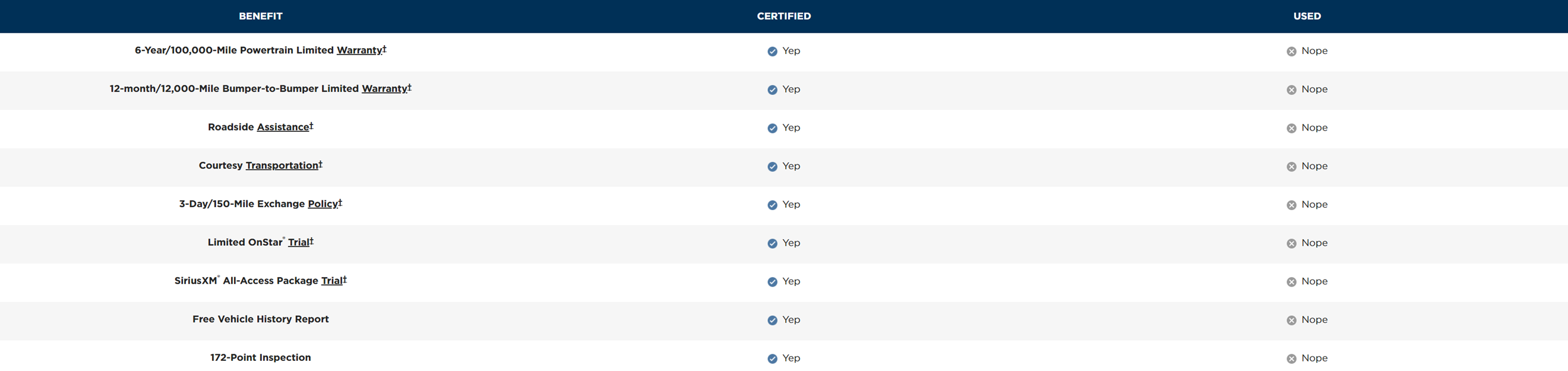
Task: Open the Courtesy Transportation link
Action: tap(282, 166)
